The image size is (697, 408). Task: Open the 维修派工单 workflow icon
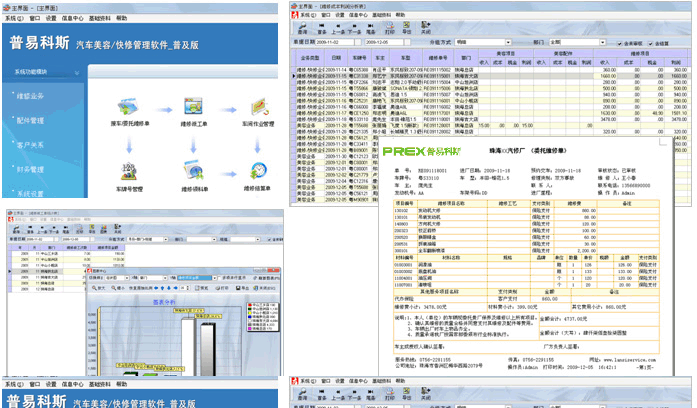(x=193, y=107)
